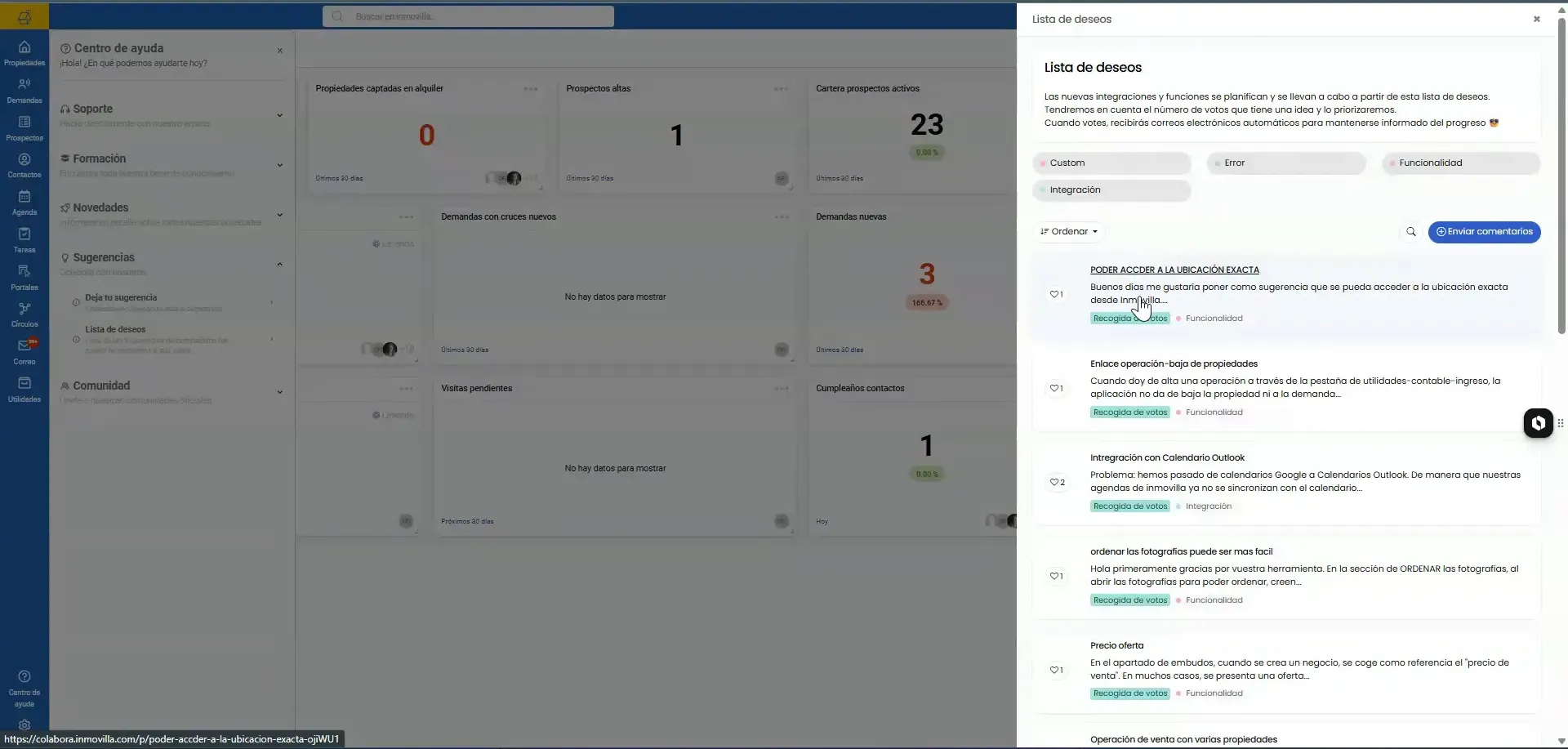Viewport: 1568px width, 749px height.
Task: Open Demandas in the left sidebar
Action: [x=24, y=91]
